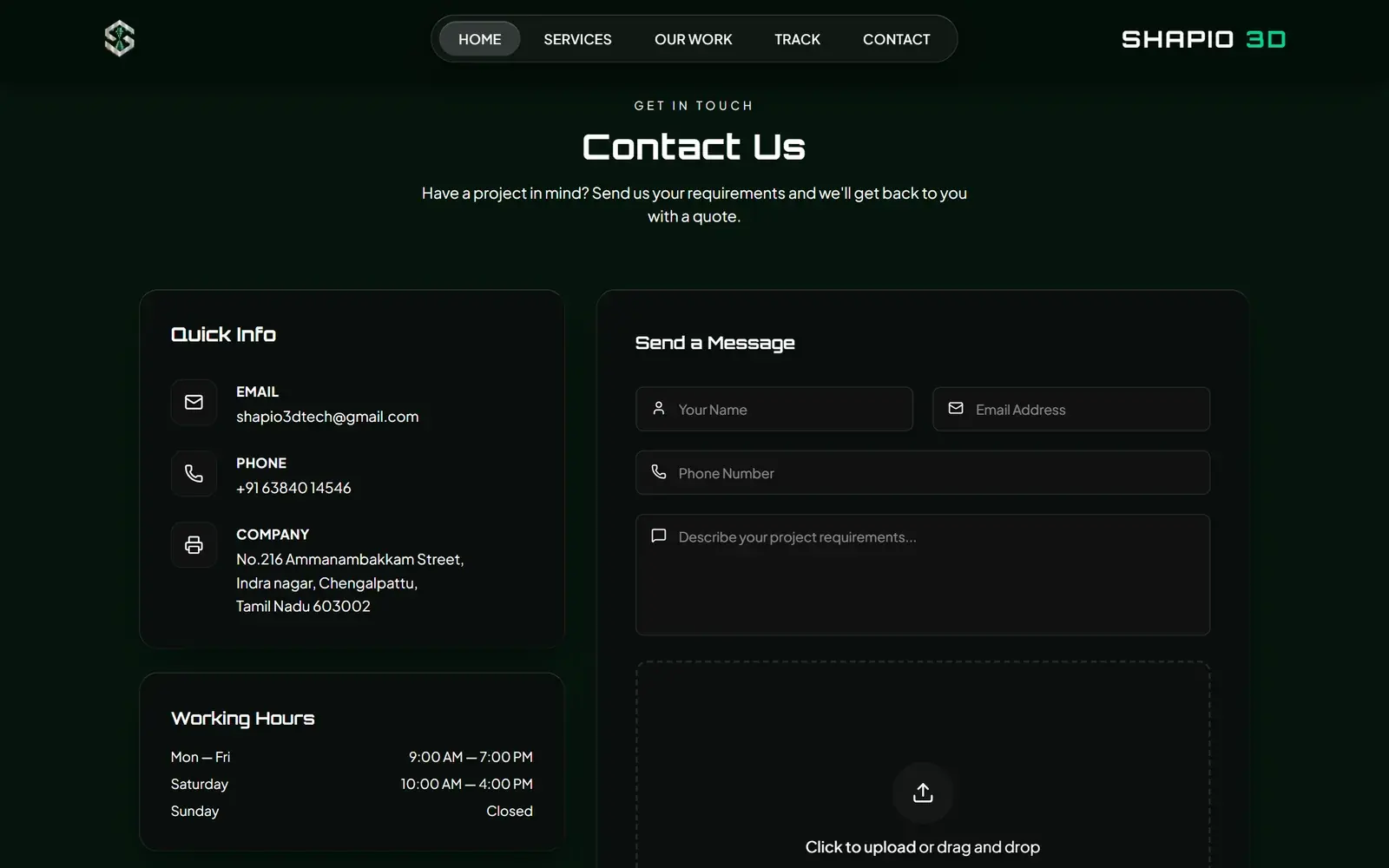Click the 'Working Hours' card heading
1389x868 pixels.
point(242,719)
